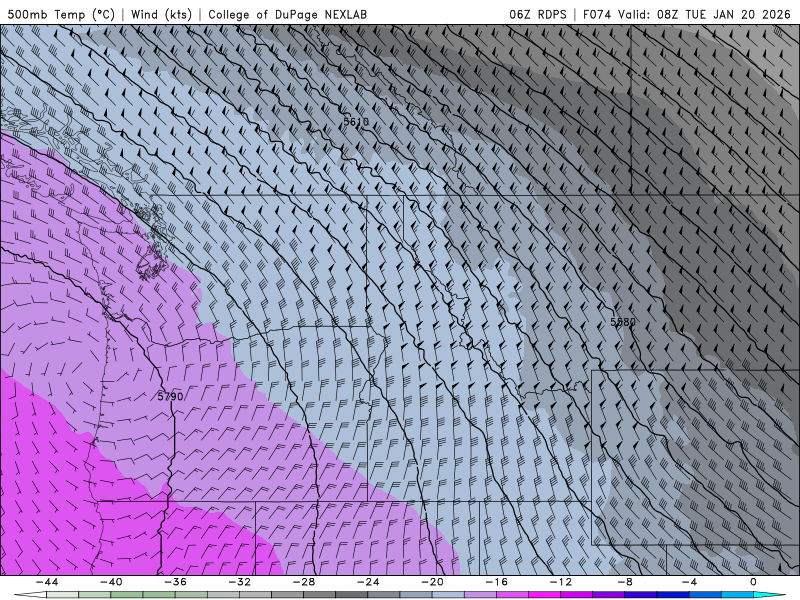The image size is (800, 600).
Task: Click the '-36' colorbar label
Action: click(175, 582)
